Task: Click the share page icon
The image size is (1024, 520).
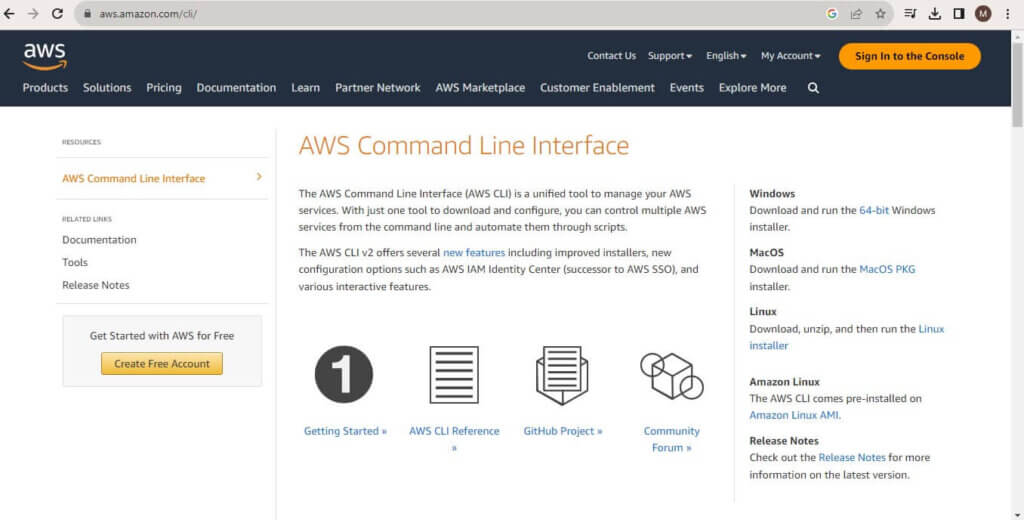Action: [856, 14]
